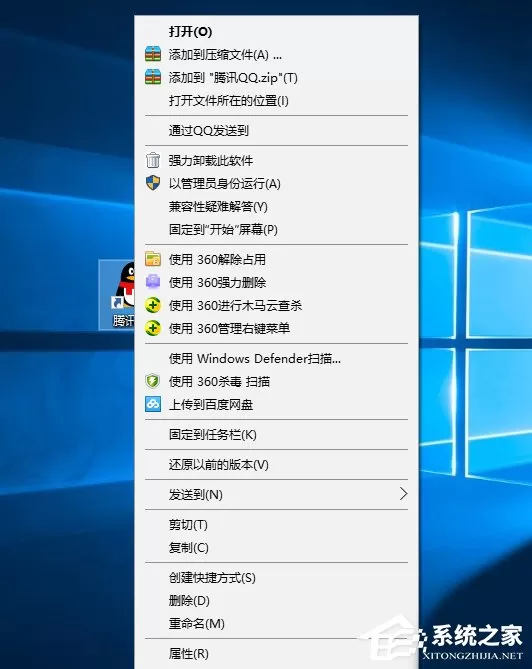Viewport: 532px width, 669px height.
Task: Click the trash bin icon for 强力卸载此软件
Action: (x=153, y=160)
